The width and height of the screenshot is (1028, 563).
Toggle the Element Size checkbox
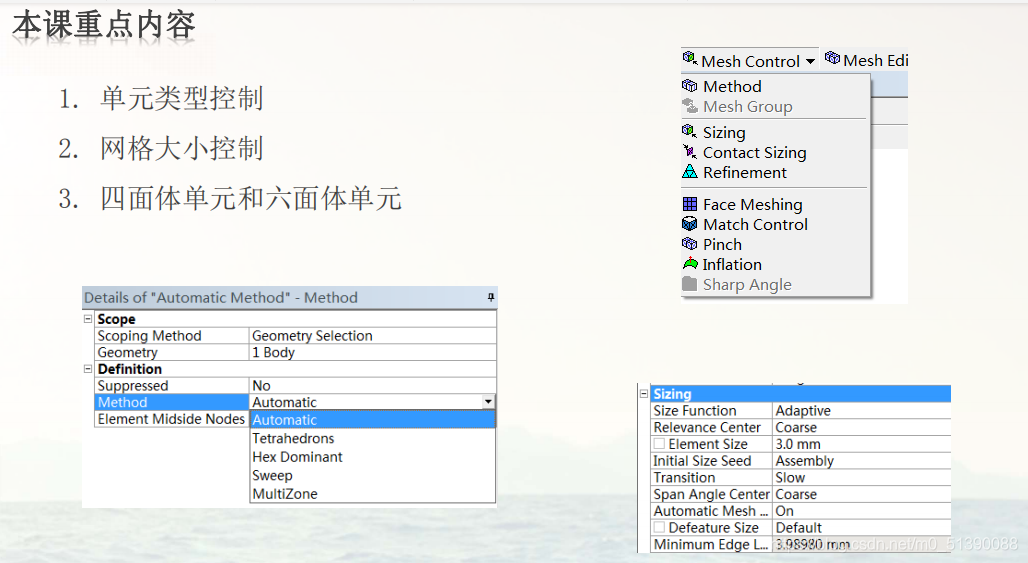tap(659, 444)
